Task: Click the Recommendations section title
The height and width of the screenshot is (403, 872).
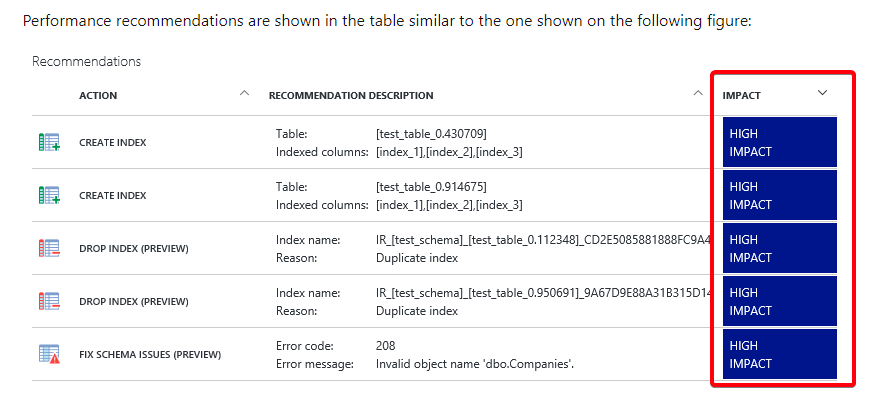Action: point(86,62)
